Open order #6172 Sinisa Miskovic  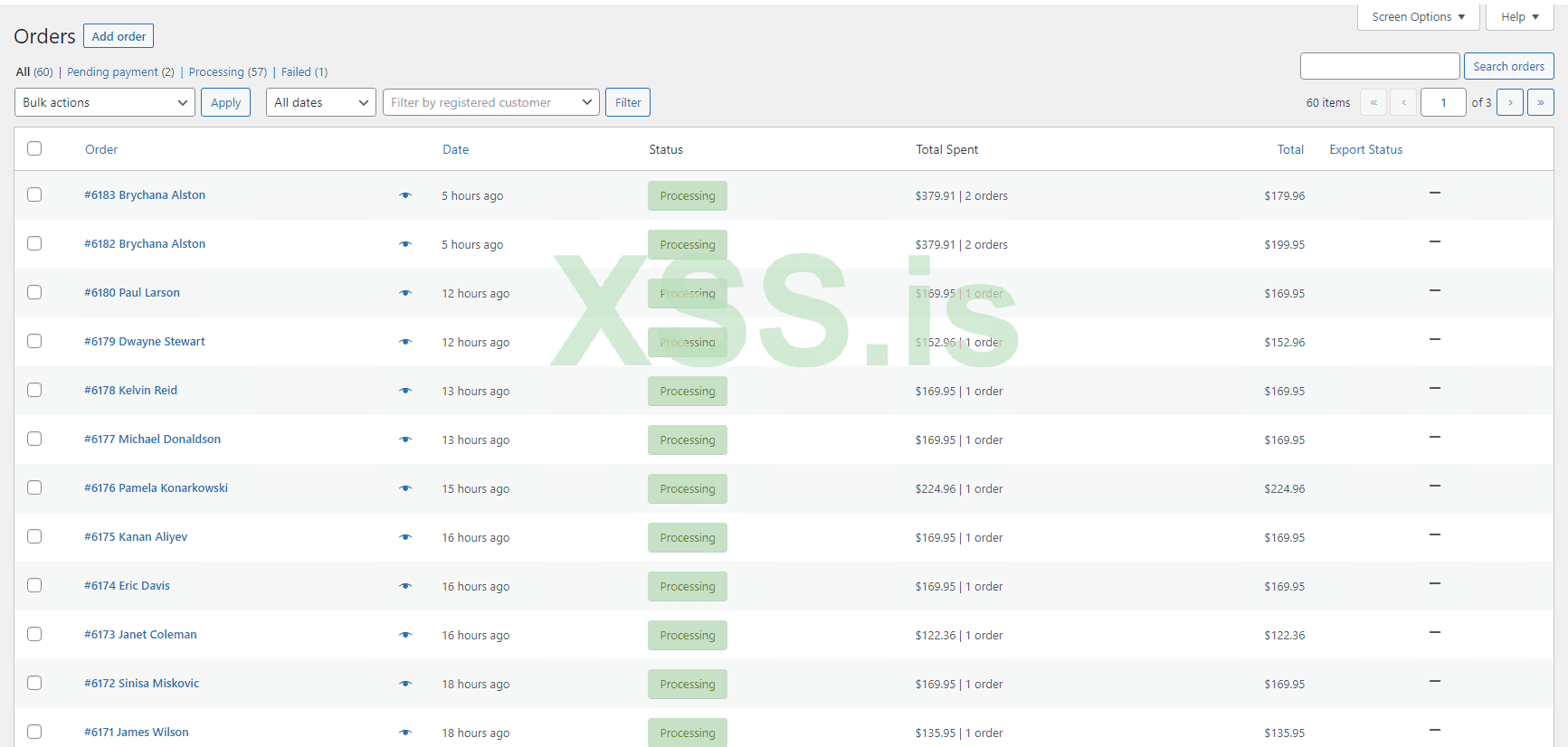click(x=141, y=684)
